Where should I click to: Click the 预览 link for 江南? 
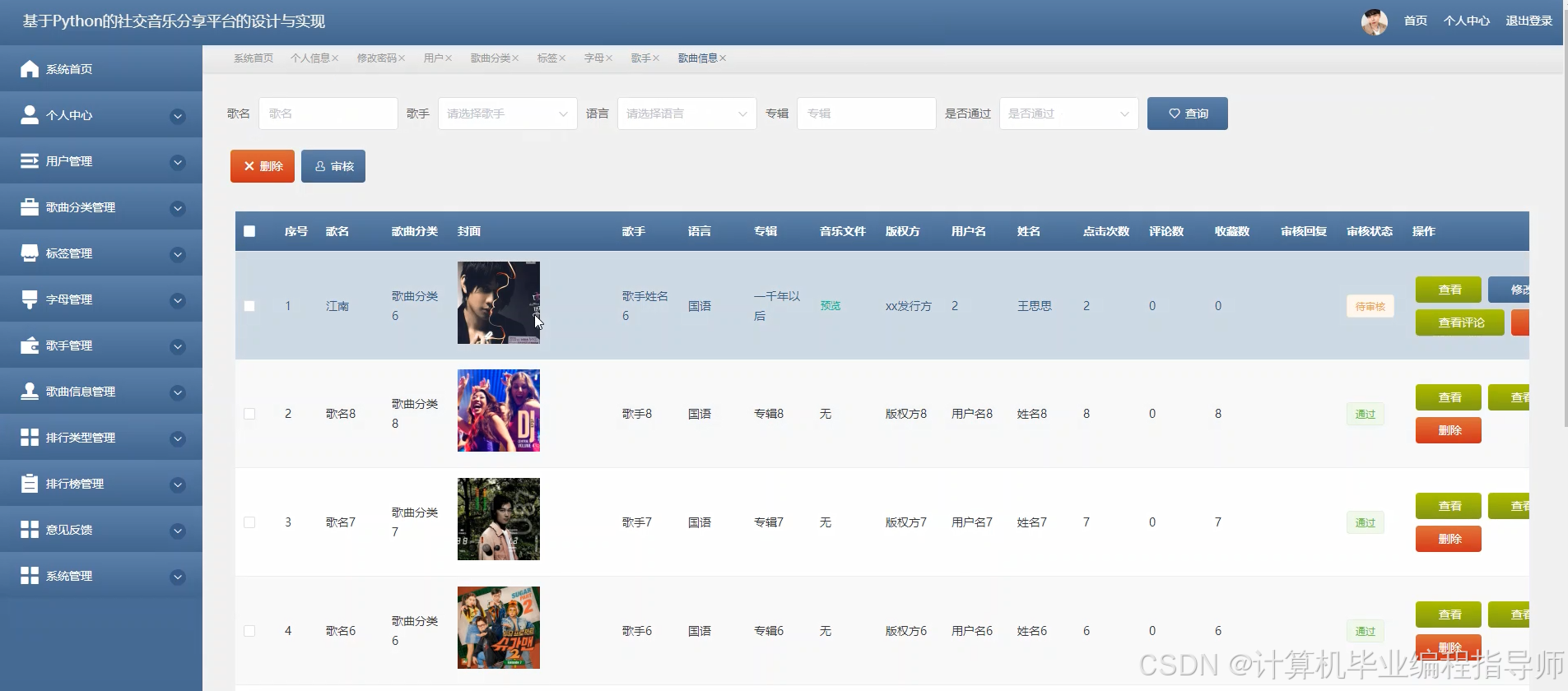point(831,306)
